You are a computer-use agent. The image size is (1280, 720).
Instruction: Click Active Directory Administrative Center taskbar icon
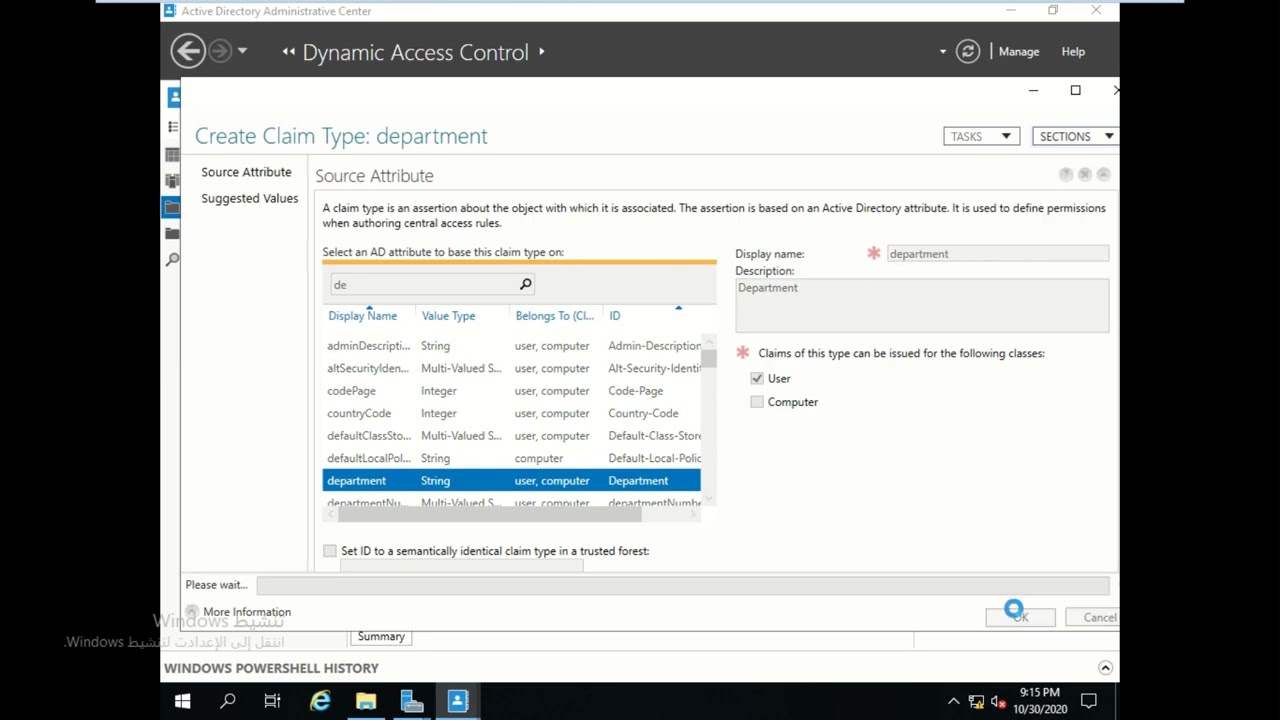tap(458, 701)
